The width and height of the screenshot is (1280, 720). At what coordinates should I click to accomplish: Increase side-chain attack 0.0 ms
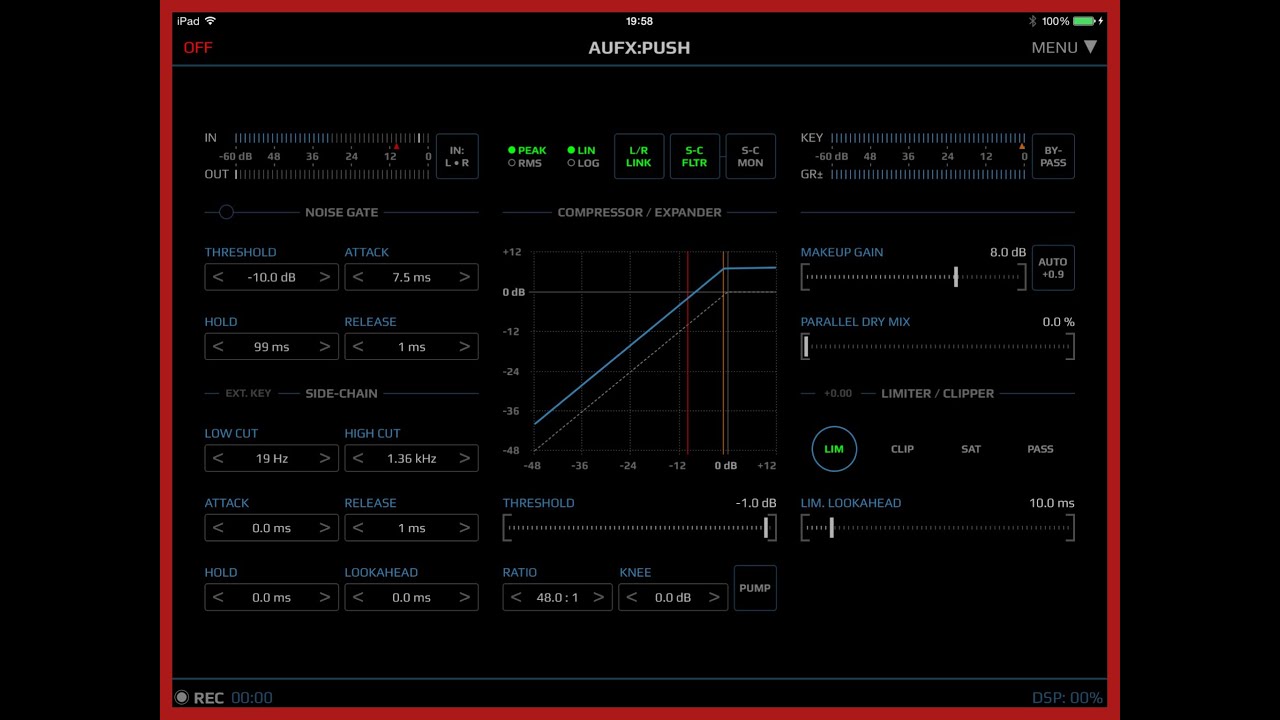coord(325,528)
